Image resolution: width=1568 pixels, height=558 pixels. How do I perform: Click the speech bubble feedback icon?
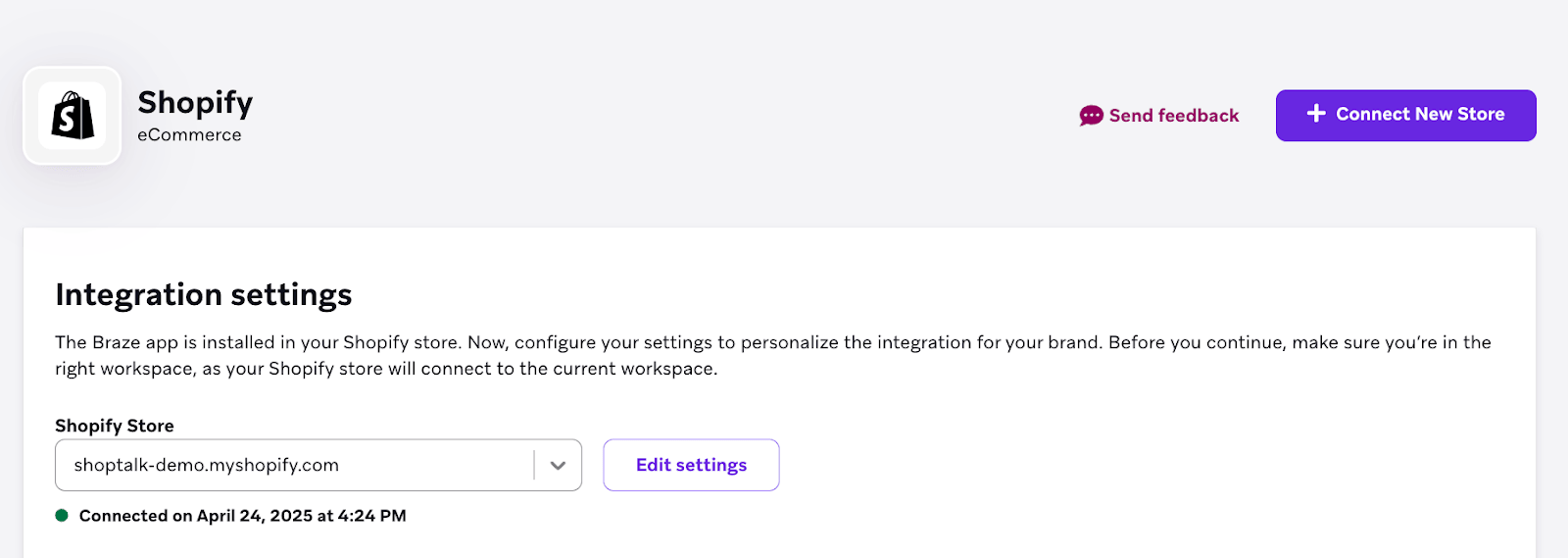(1091, 116)
